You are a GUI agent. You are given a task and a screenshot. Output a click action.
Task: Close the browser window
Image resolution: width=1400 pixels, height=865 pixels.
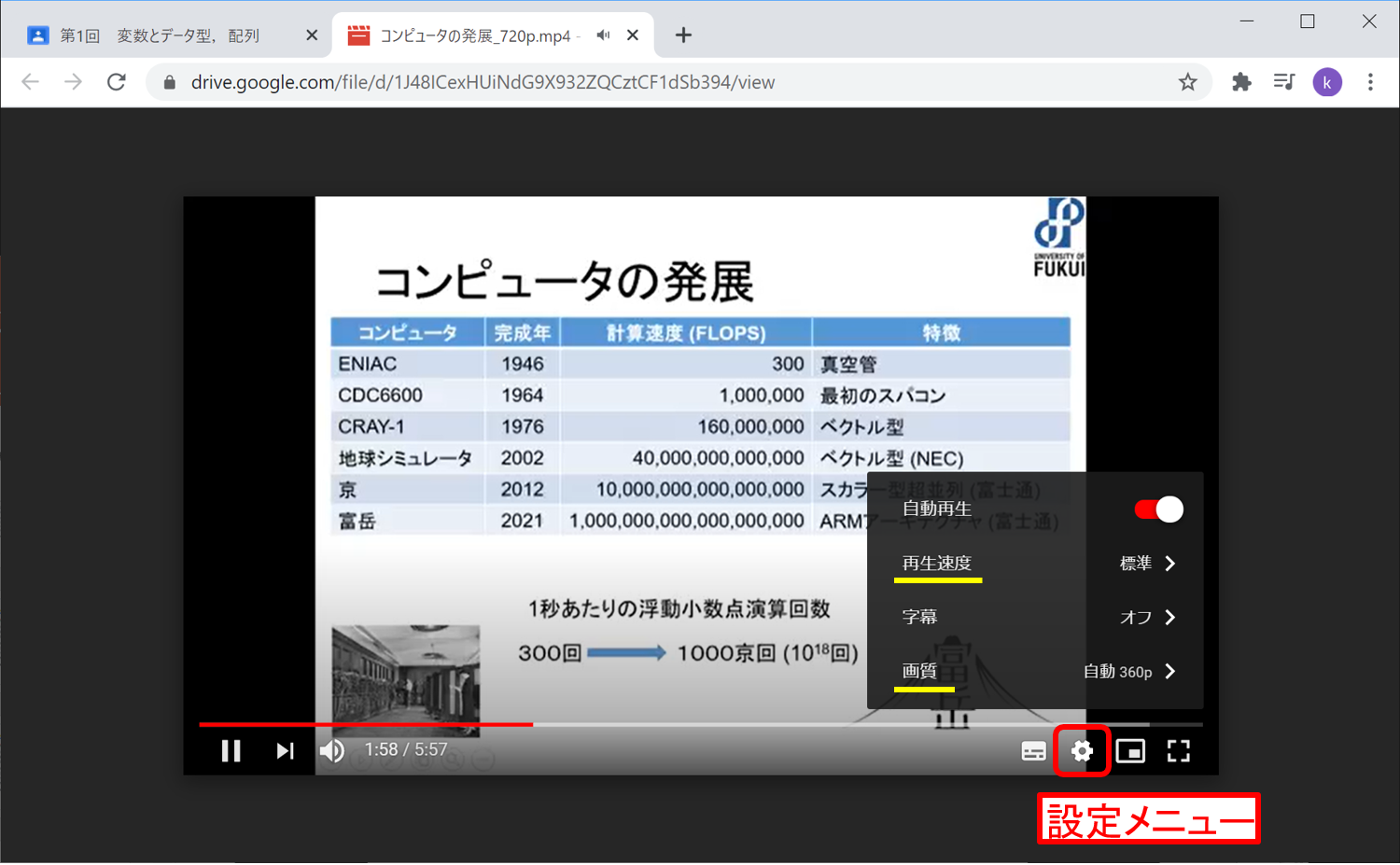coord(1369,21)
